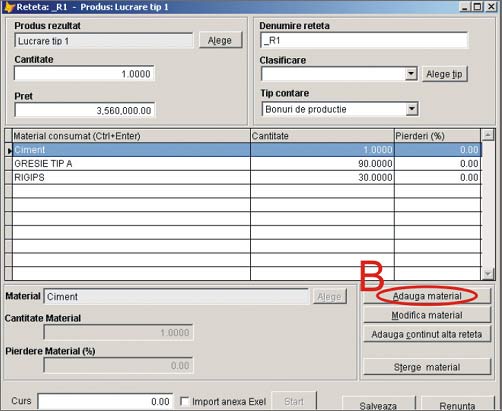Save the recipe with Salveaza
The width and height of the screenshot is (502, 411).
tap(379, 404)
